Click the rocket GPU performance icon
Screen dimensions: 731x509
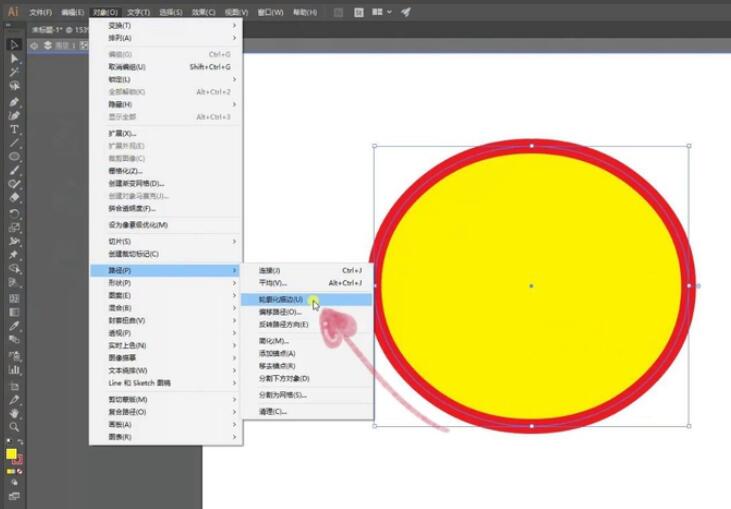click(406, 12)
